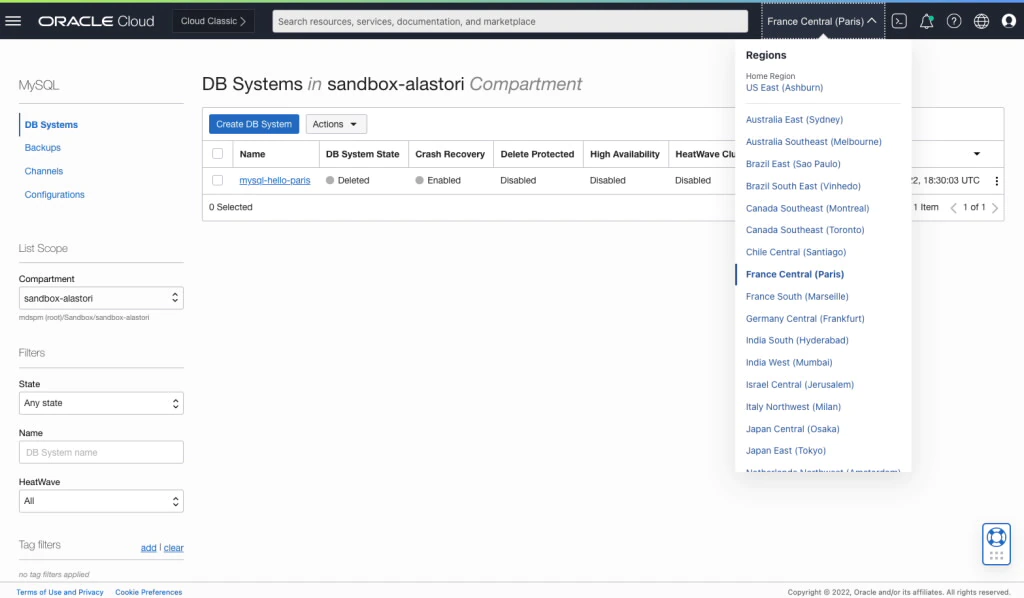The height and width of the screenshot is (598, 1024).
Task: Switch region to Brazil South East (Vinhedo)
Action: (x=803, y=186)
